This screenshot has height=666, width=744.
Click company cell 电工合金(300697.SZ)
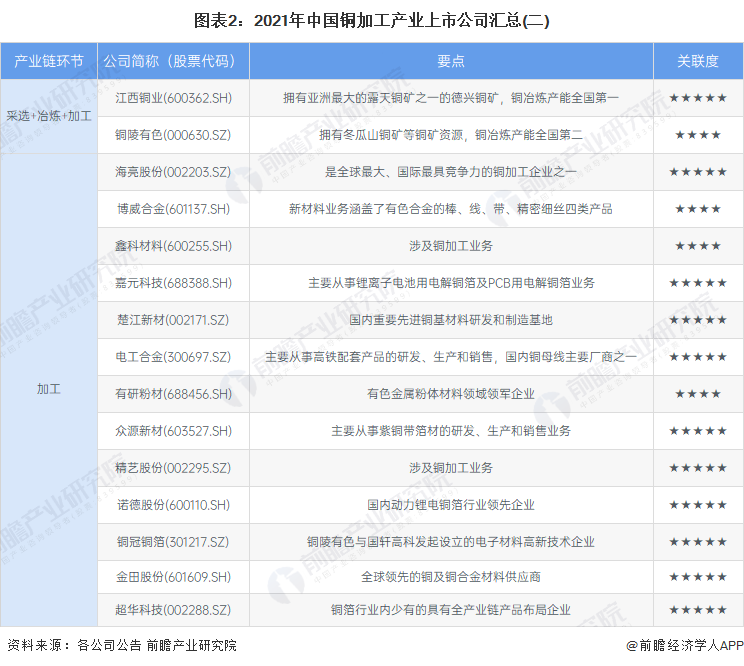pyautogui.click(x=173, y=357)
